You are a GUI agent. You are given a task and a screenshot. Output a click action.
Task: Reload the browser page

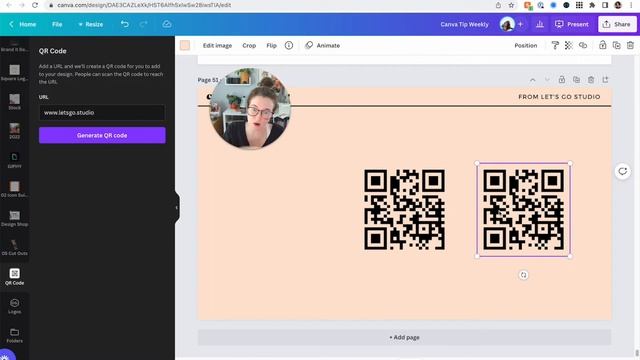[x=35, y=5]
